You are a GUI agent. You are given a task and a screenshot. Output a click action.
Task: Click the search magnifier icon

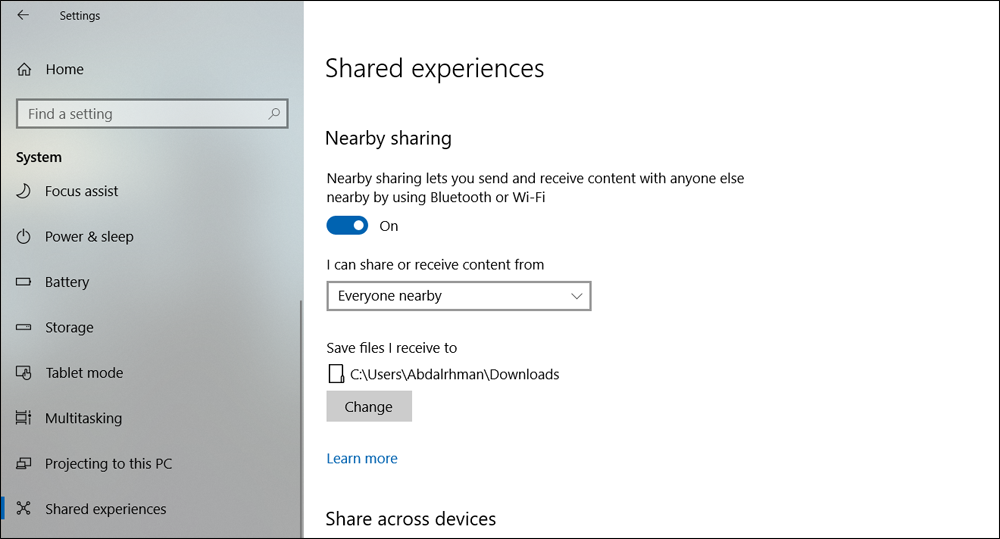274,114
